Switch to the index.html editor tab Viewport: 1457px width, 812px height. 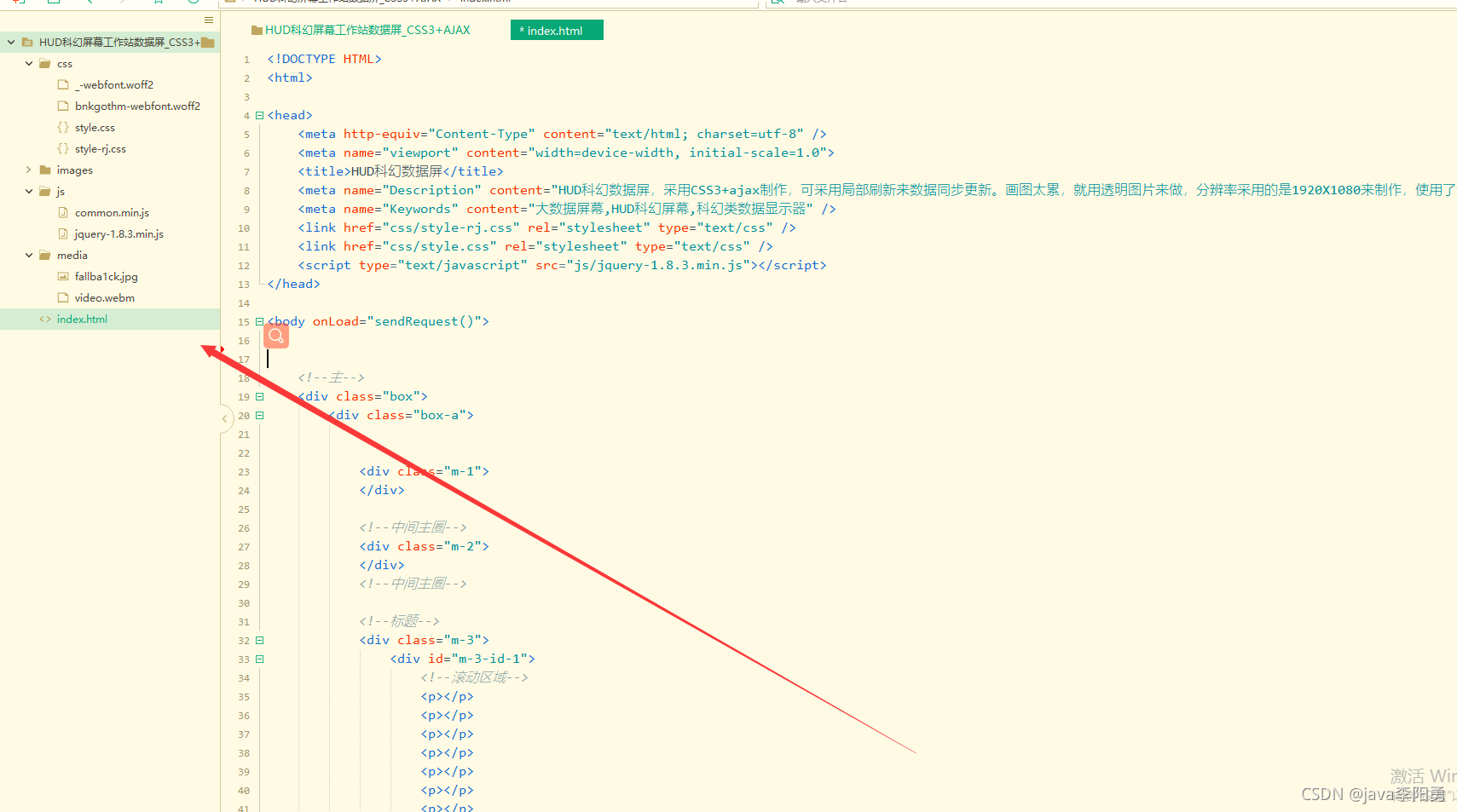tap(557, 30)
